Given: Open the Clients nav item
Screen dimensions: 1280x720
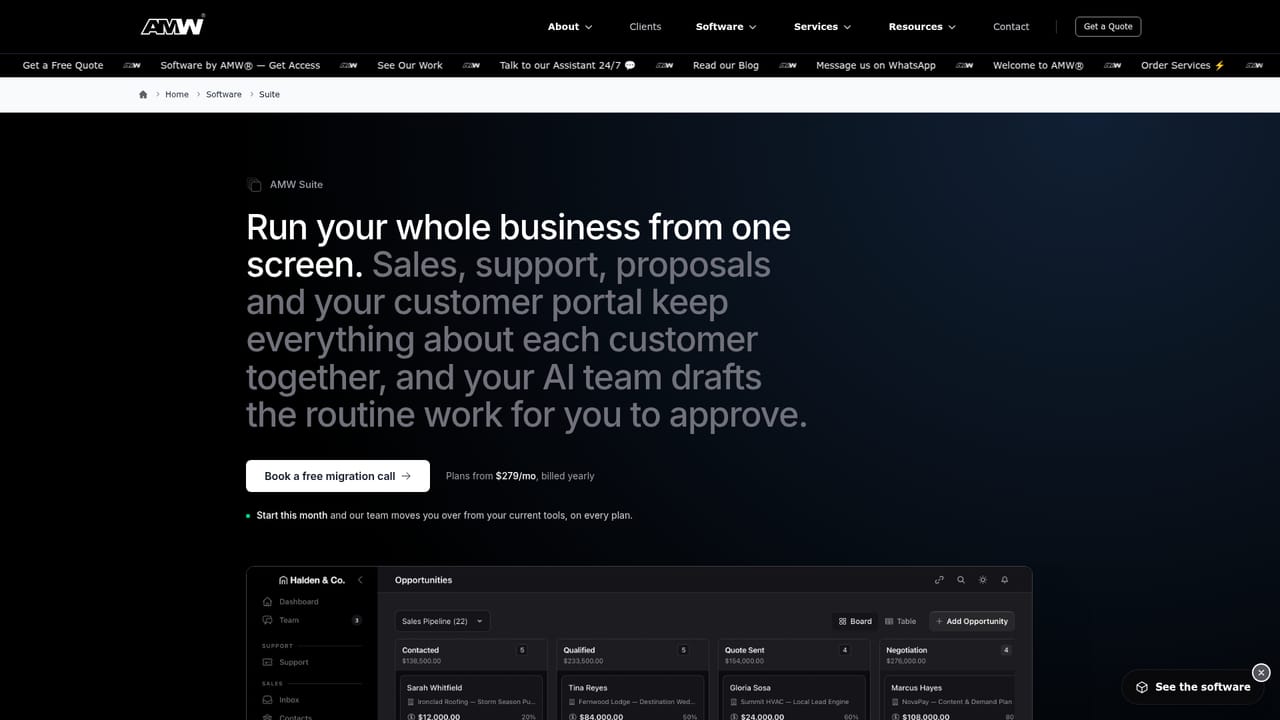Looking at the screenshot, I should point(645,26).
